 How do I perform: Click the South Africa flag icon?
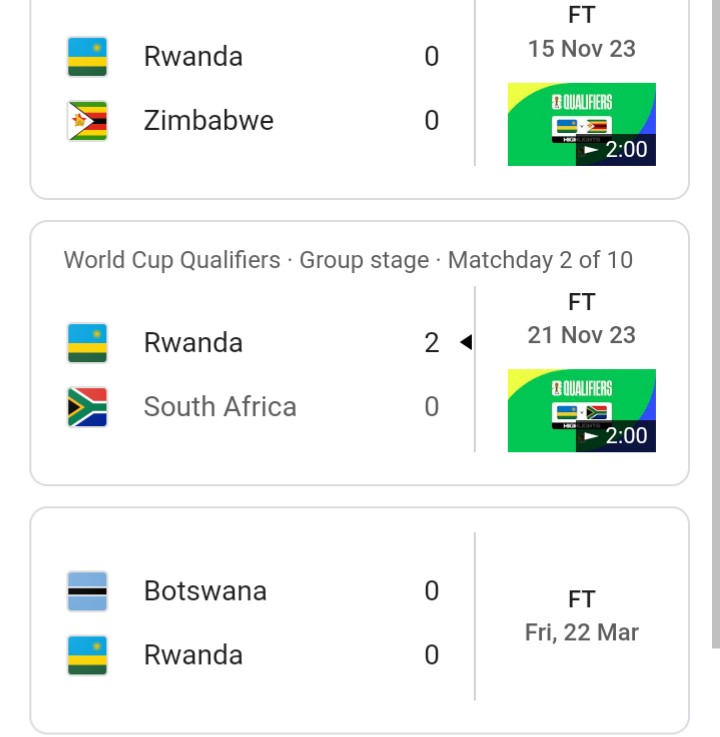pos(88,407)
